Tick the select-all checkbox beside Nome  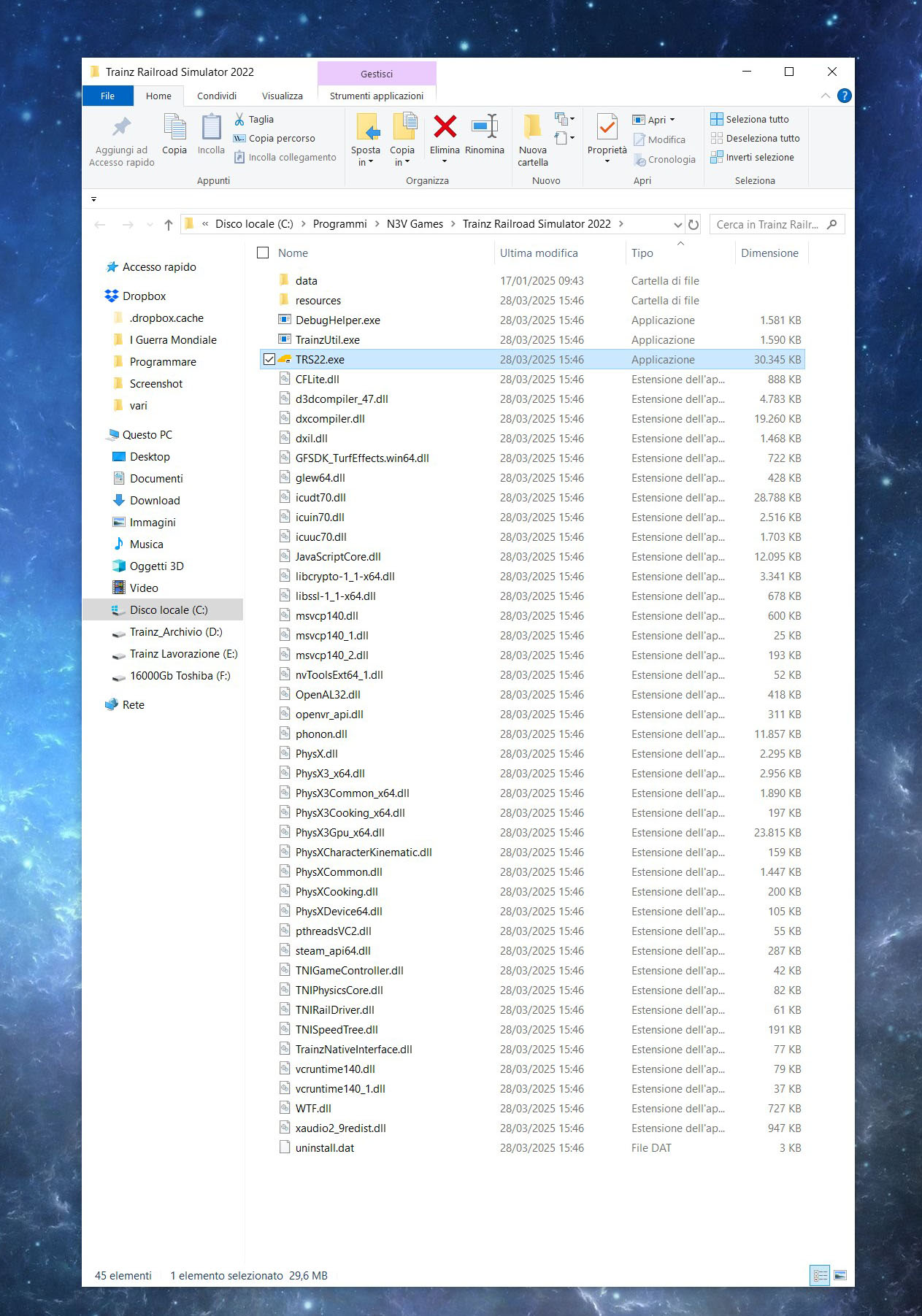click(263, 253)
